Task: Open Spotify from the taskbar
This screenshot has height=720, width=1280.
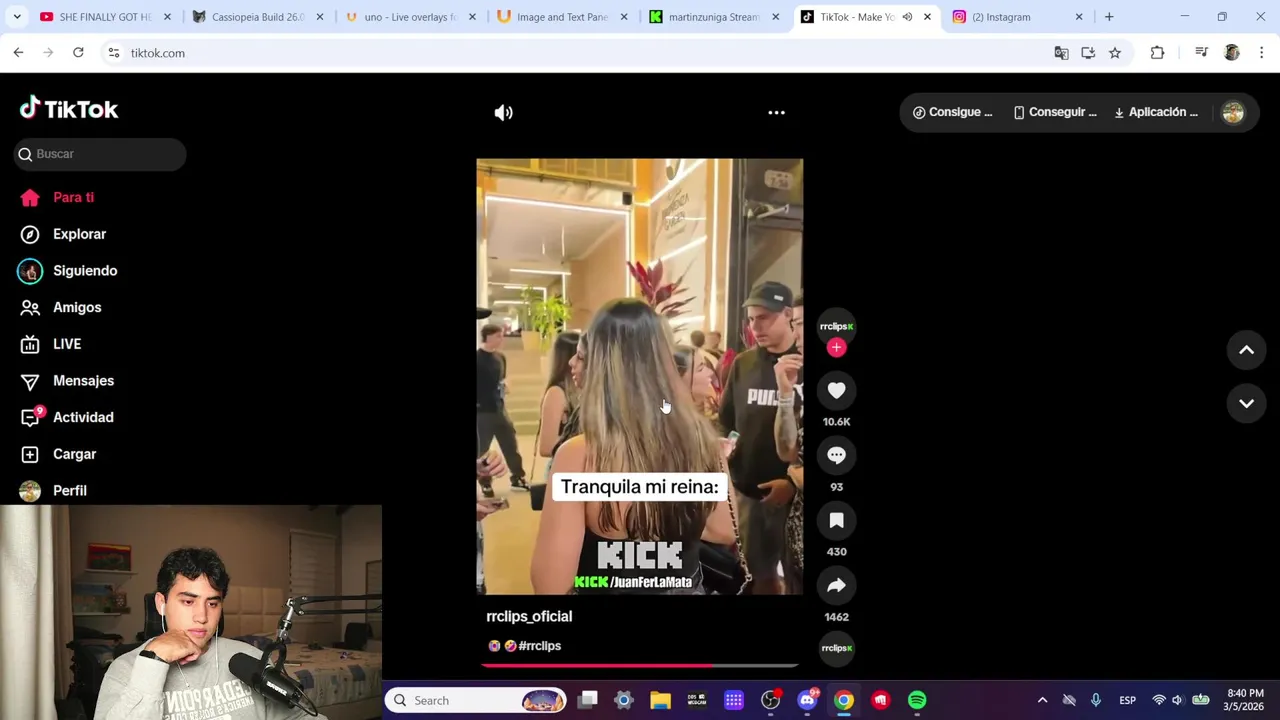Action: (917, 701)
